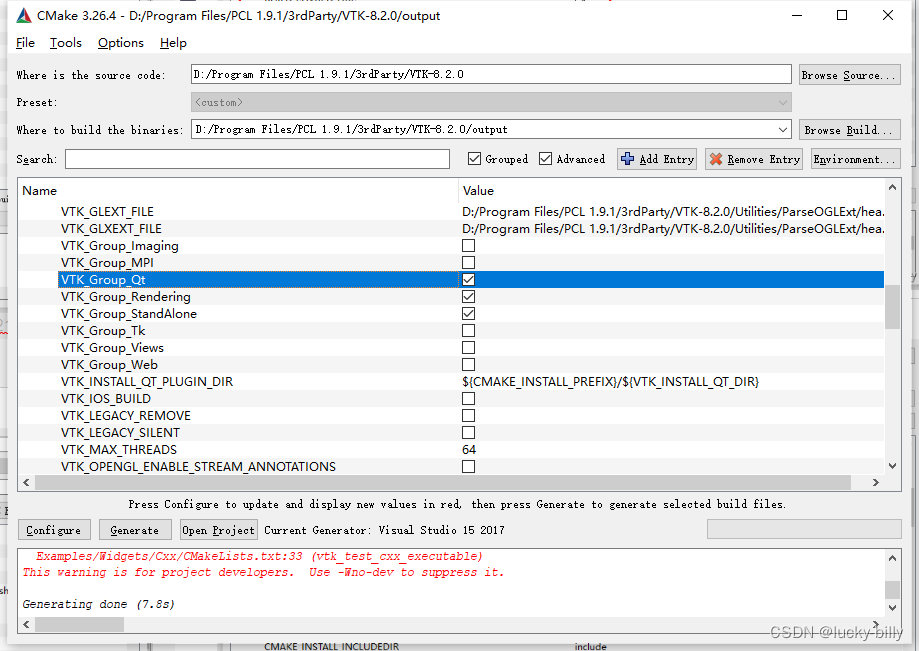Screen dimensions: 919x651
Task: Maximize the CMake window
Action: pyautogui.click(x=842, y=15)
